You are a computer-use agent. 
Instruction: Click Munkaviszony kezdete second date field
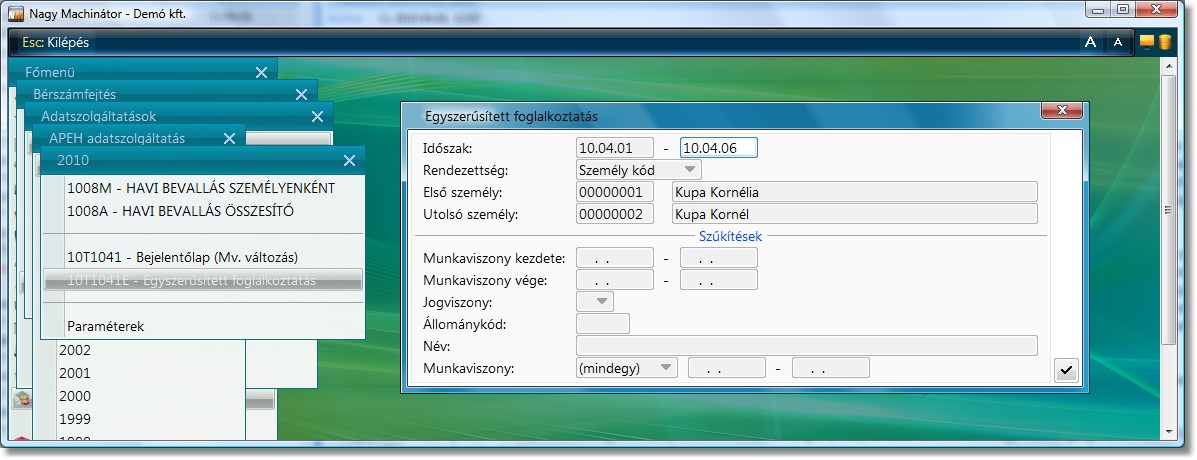719,258
